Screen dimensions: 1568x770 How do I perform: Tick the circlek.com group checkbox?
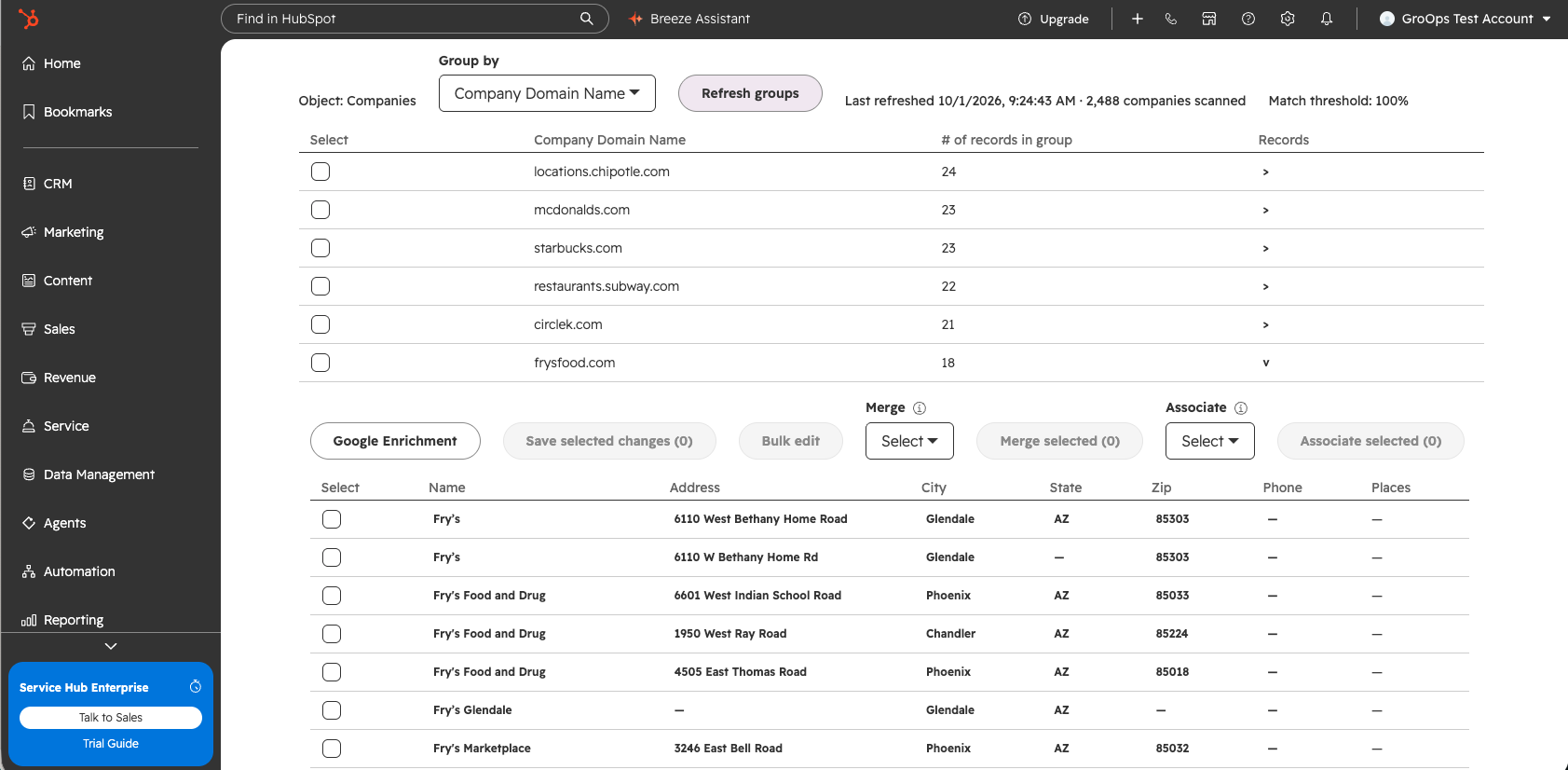[x=320, y=324]
